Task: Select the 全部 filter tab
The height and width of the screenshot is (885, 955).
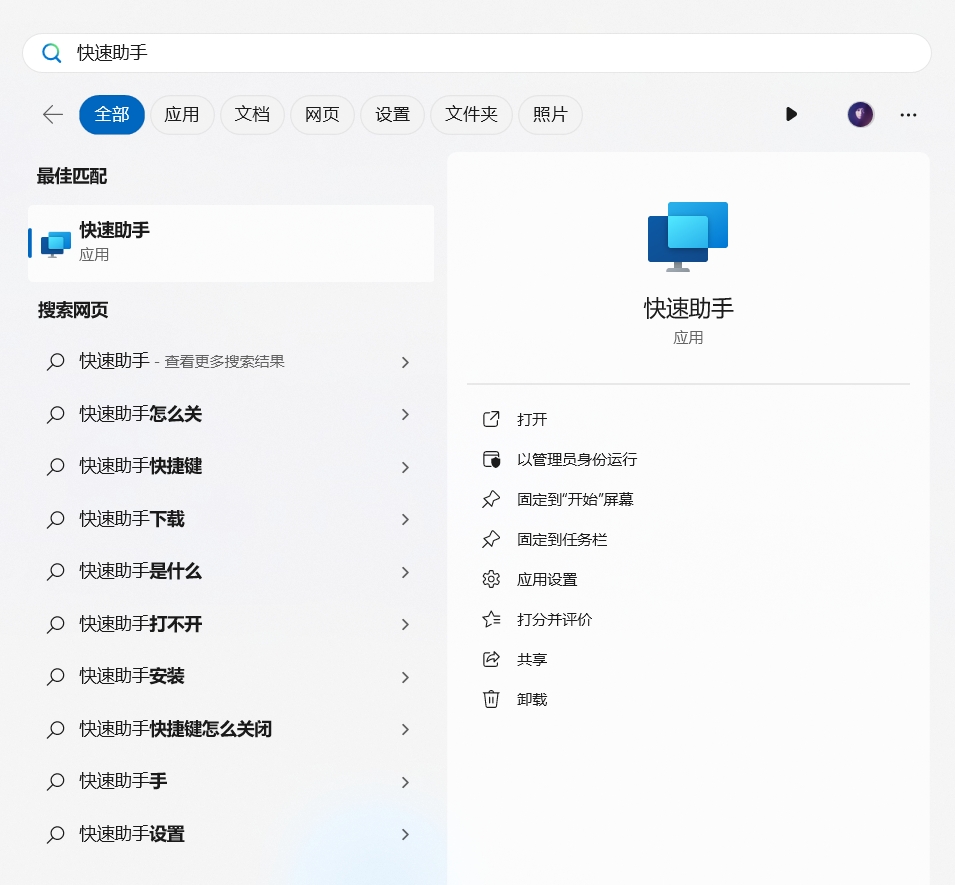Action: pyautogui.click(x=112, y=115)
